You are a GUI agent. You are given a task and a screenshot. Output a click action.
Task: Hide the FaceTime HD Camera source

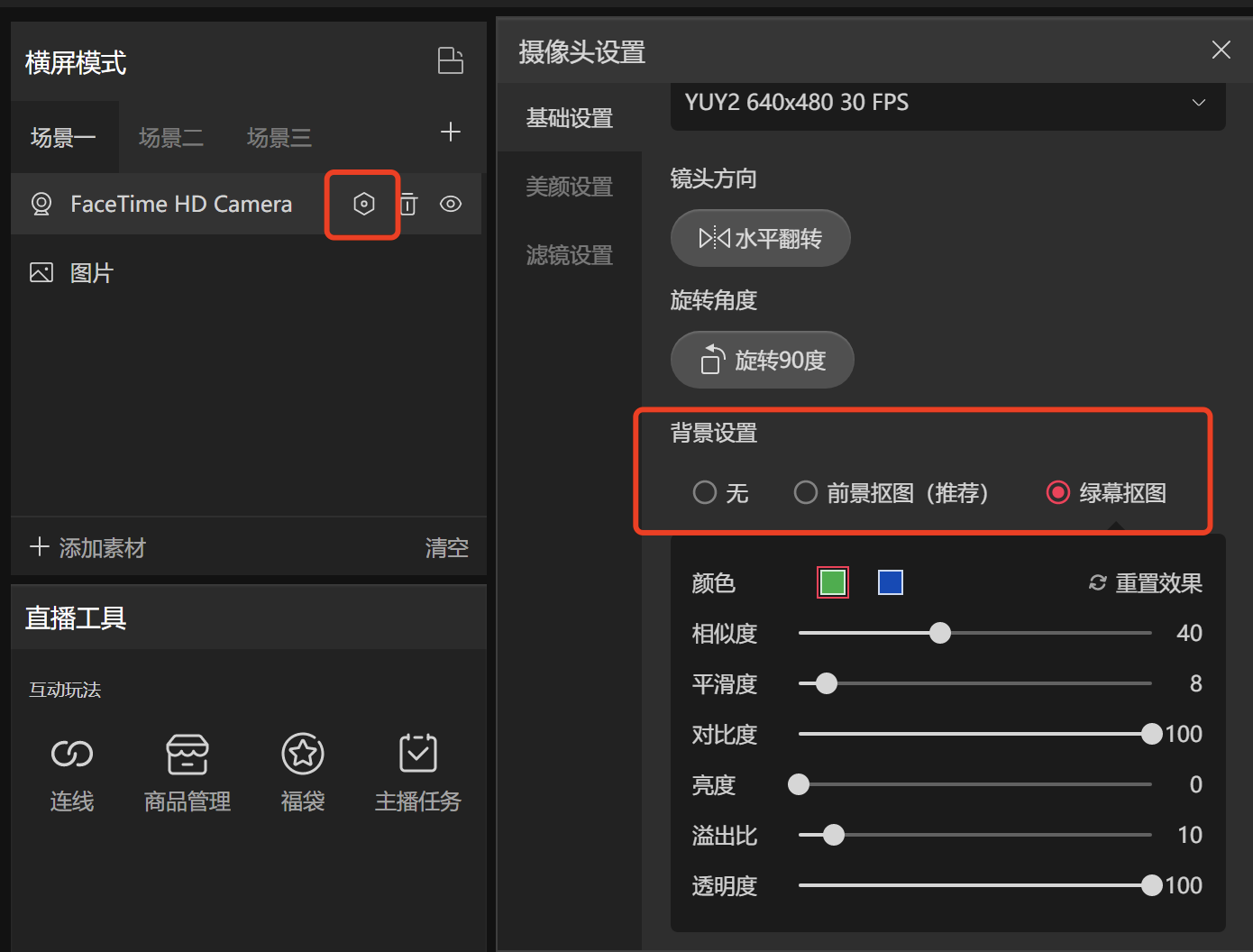pos(451,205)
